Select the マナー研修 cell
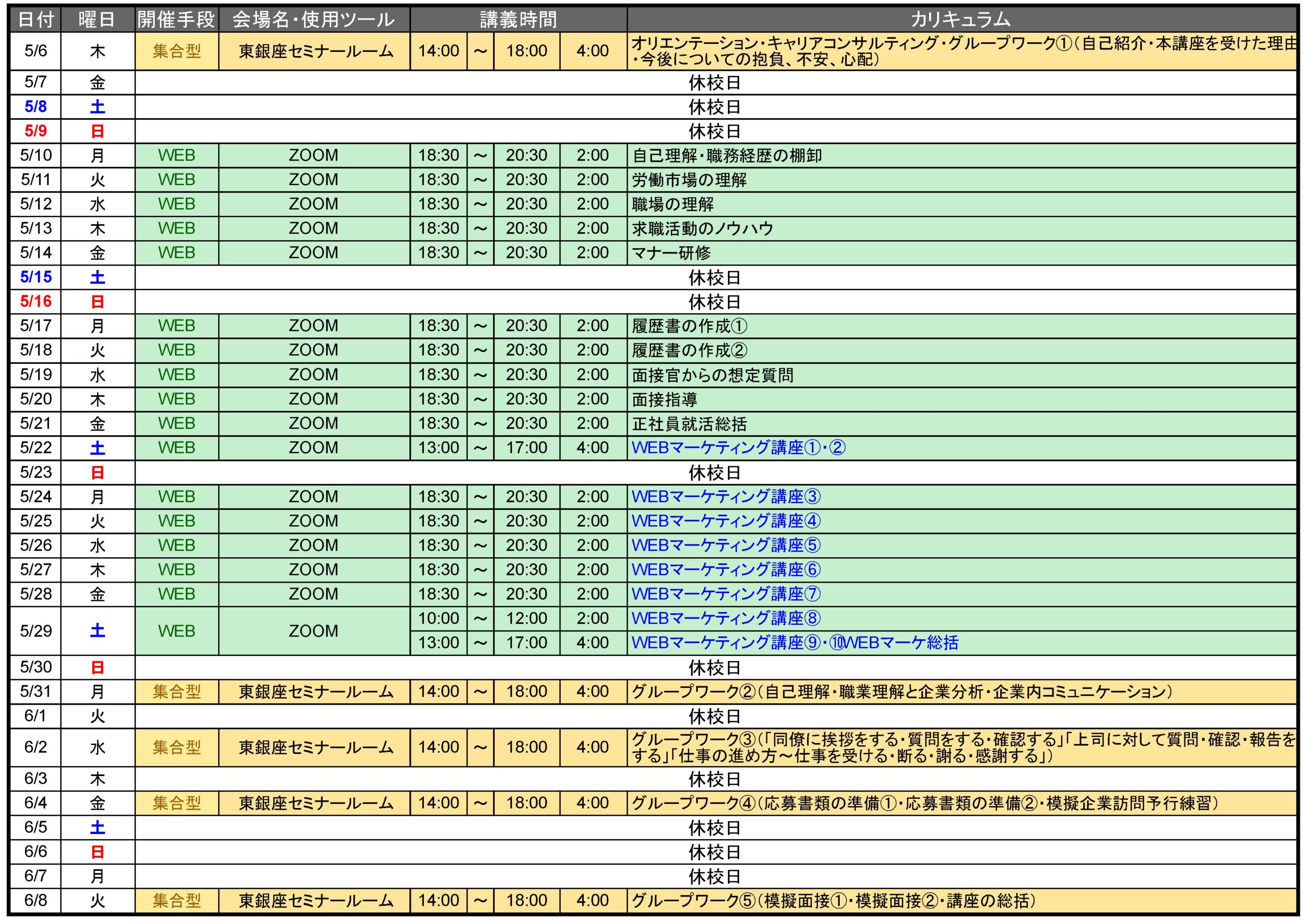The image size is (1303, 924). coord(961,252)
